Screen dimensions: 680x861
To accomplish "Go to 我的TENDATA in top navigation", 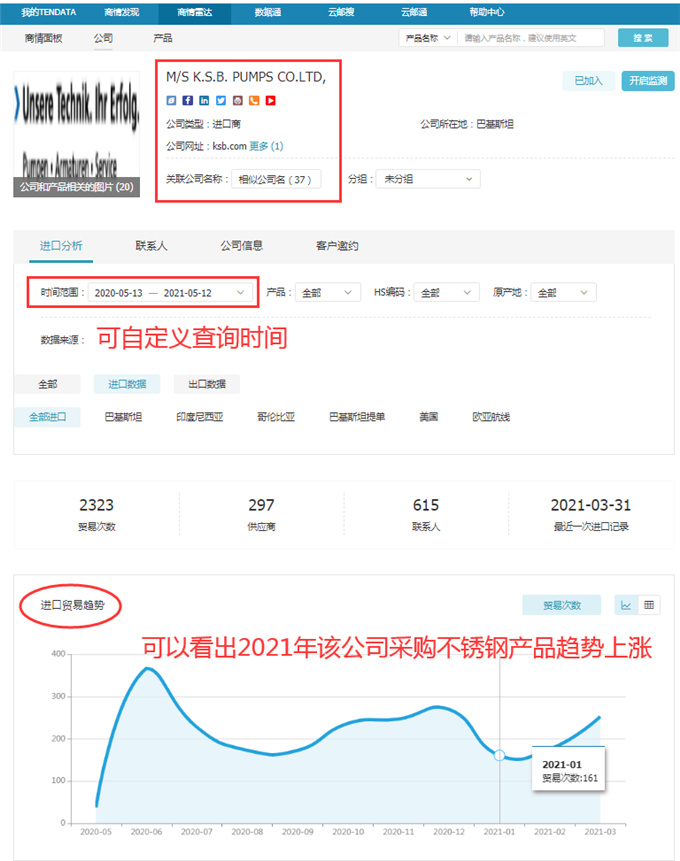I will coord(49,12).
